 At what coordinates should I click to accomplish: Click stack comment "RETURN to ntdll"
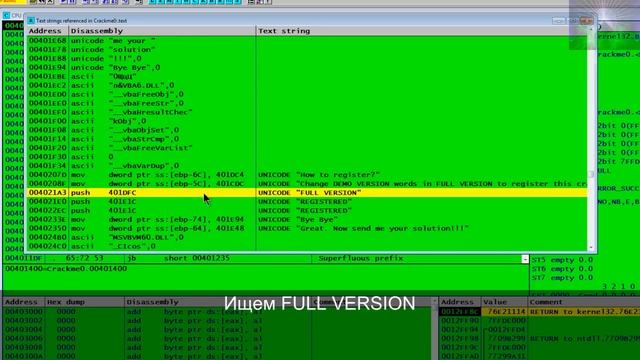[585, 339]
